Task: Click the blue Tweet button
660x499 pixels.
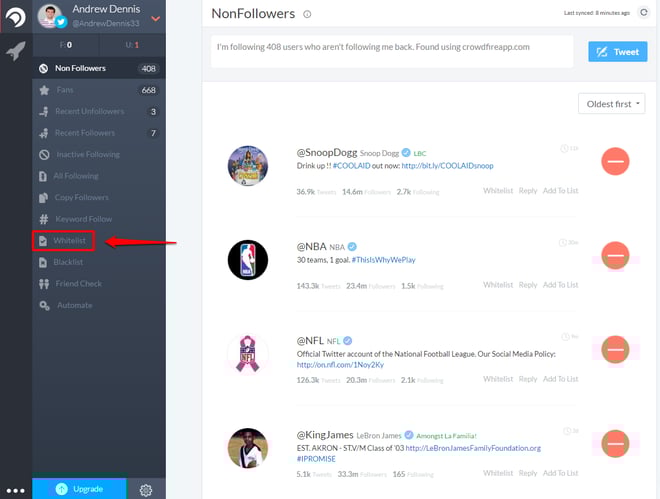Action: pyautogui.click(x=617, y=52)
